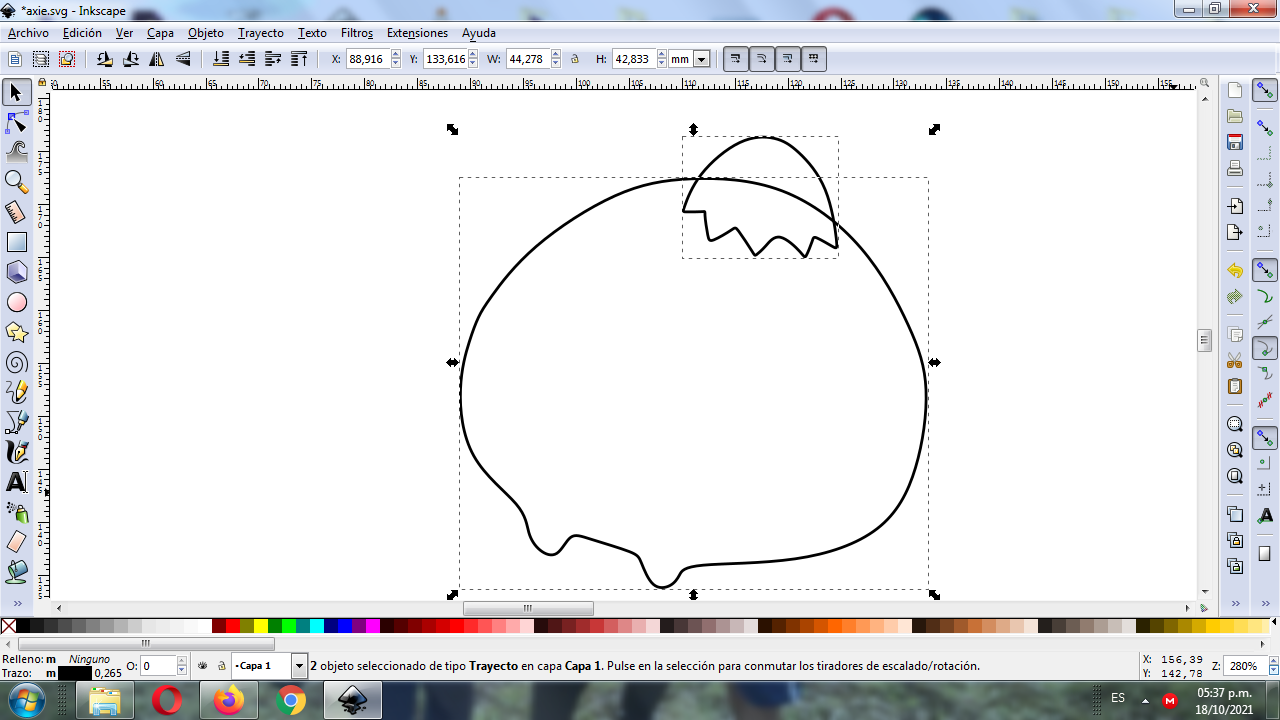Pick the magenta palette swatch
Screen dimensions: 1280x720
click(373, 626)
